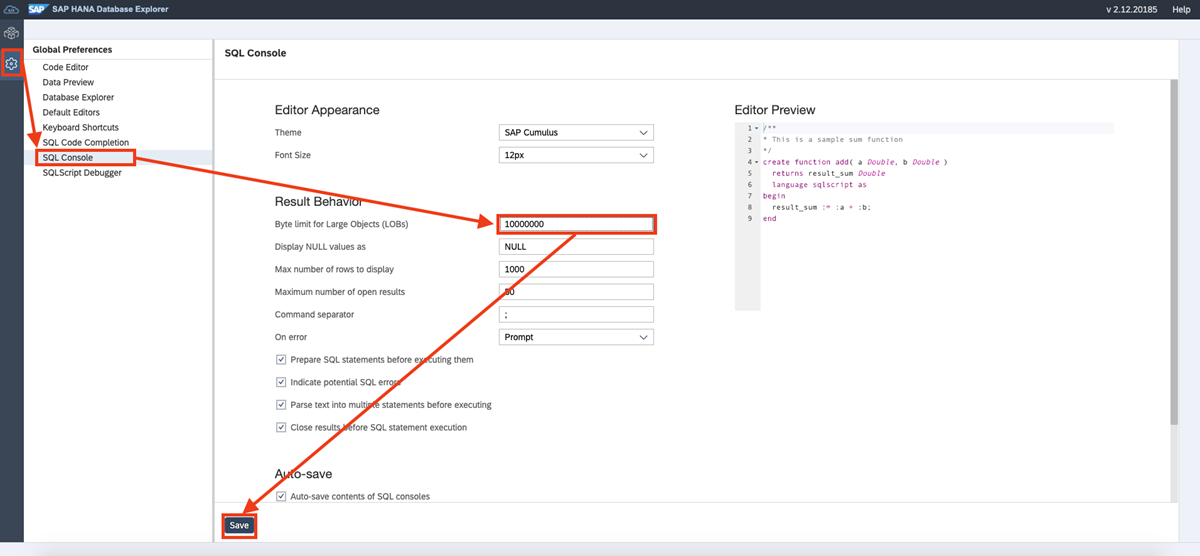Collapse the function fold arrow on line 4
This screenshot has width=1200, height=556.
(x=756, y=162)
